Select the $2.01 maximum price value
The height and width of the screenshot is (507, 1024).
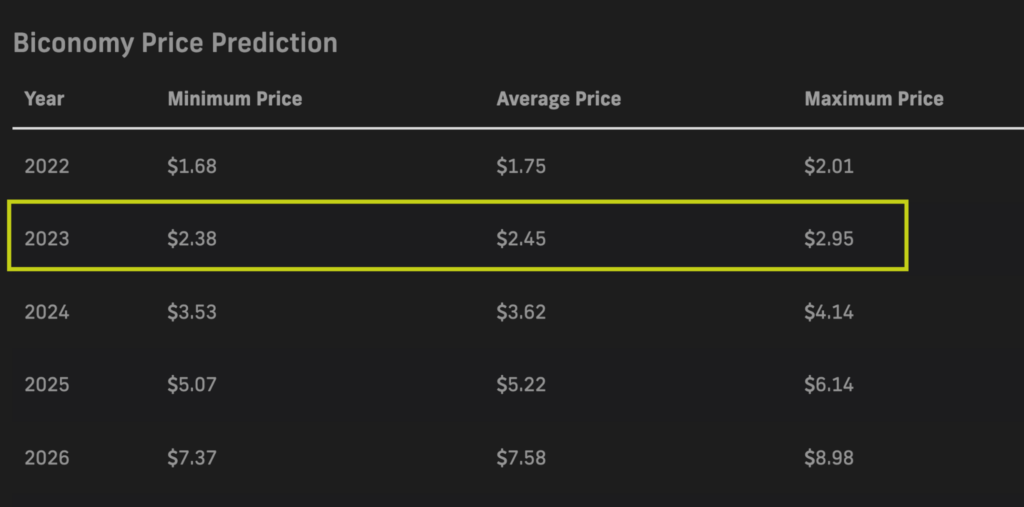(829, 166)
